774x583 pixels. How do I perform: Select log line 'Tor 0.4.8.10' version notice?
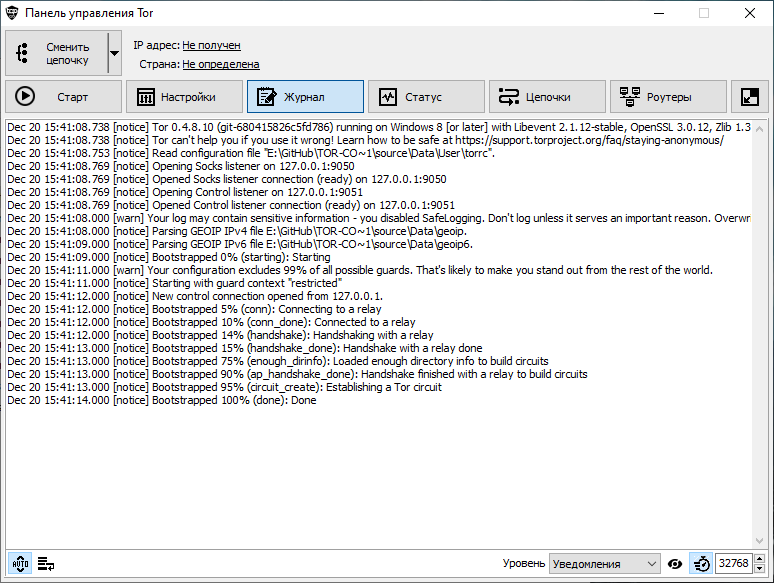click(x=379, y=127)
